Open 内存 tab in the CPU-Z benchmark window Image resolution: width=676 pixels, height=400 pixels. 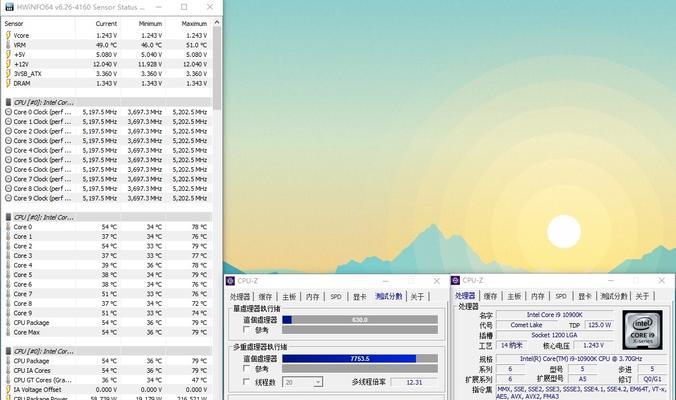click(x=313, y=297)
